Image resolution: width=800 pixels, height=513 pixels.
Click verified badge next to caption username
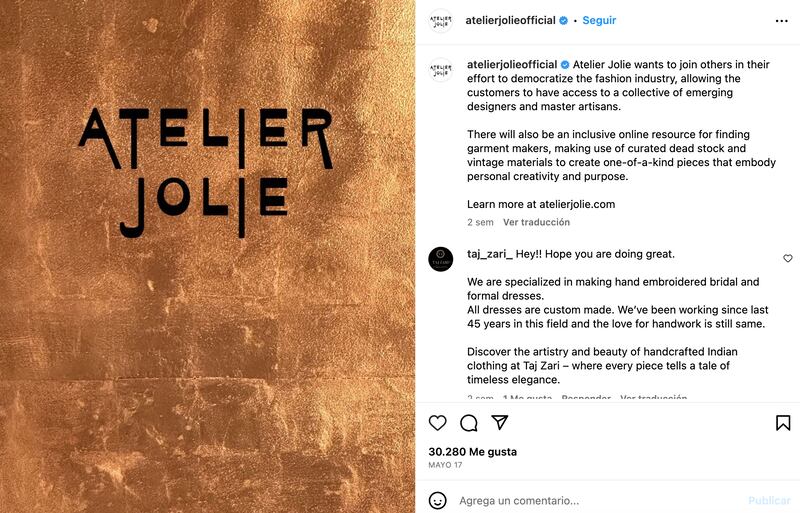(x=565, y=65)
